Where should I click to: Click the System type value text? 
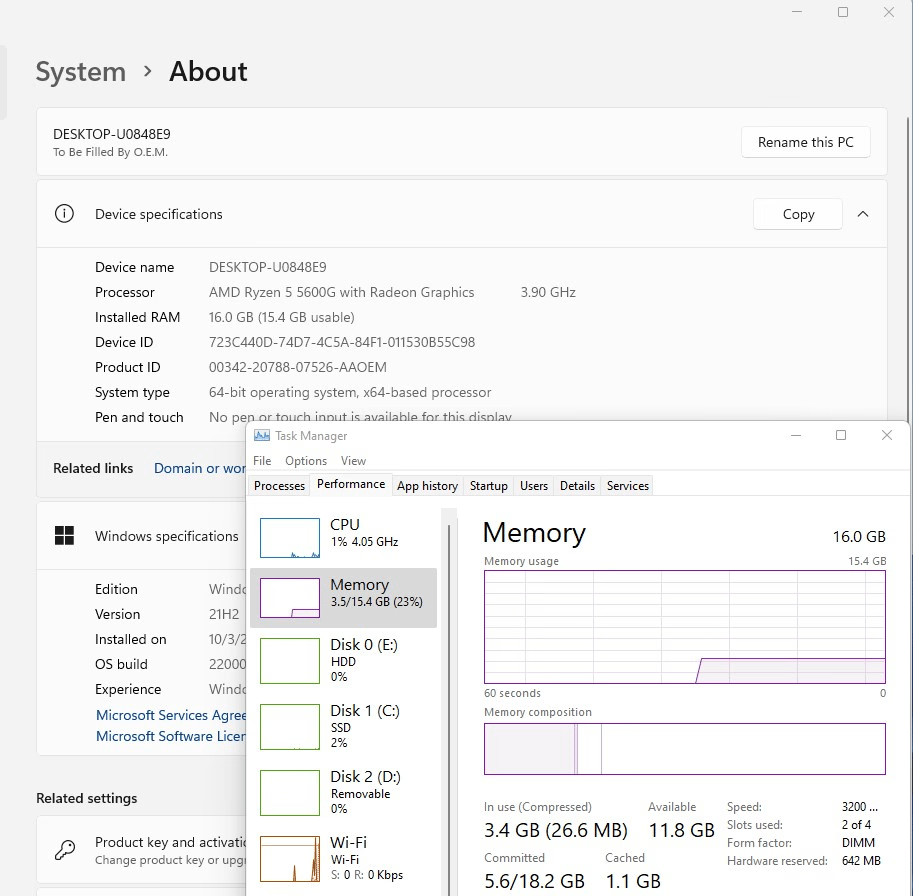[x=350, y=392]
